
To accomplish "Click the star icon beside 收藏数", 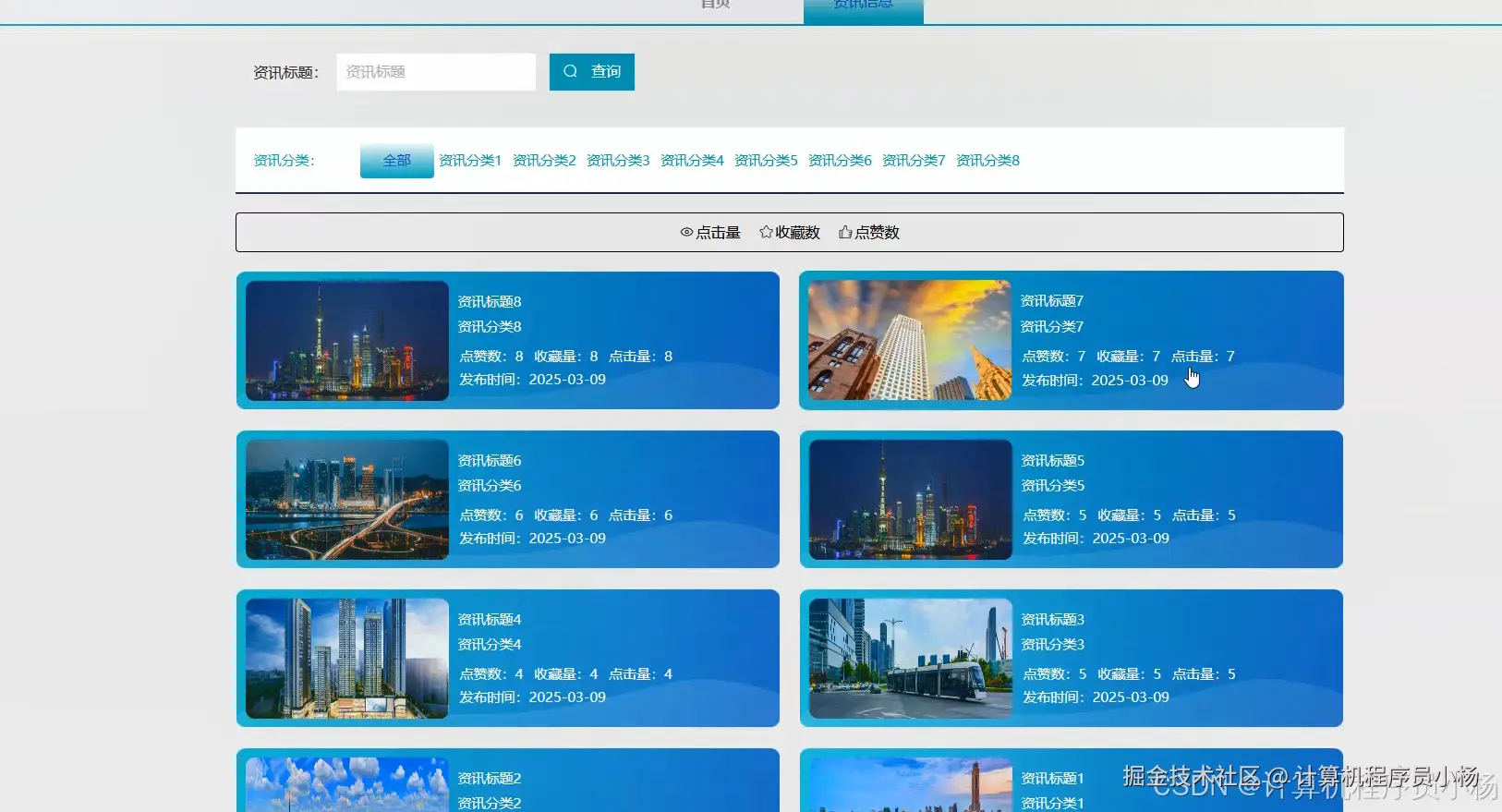I will coord(766,232).
